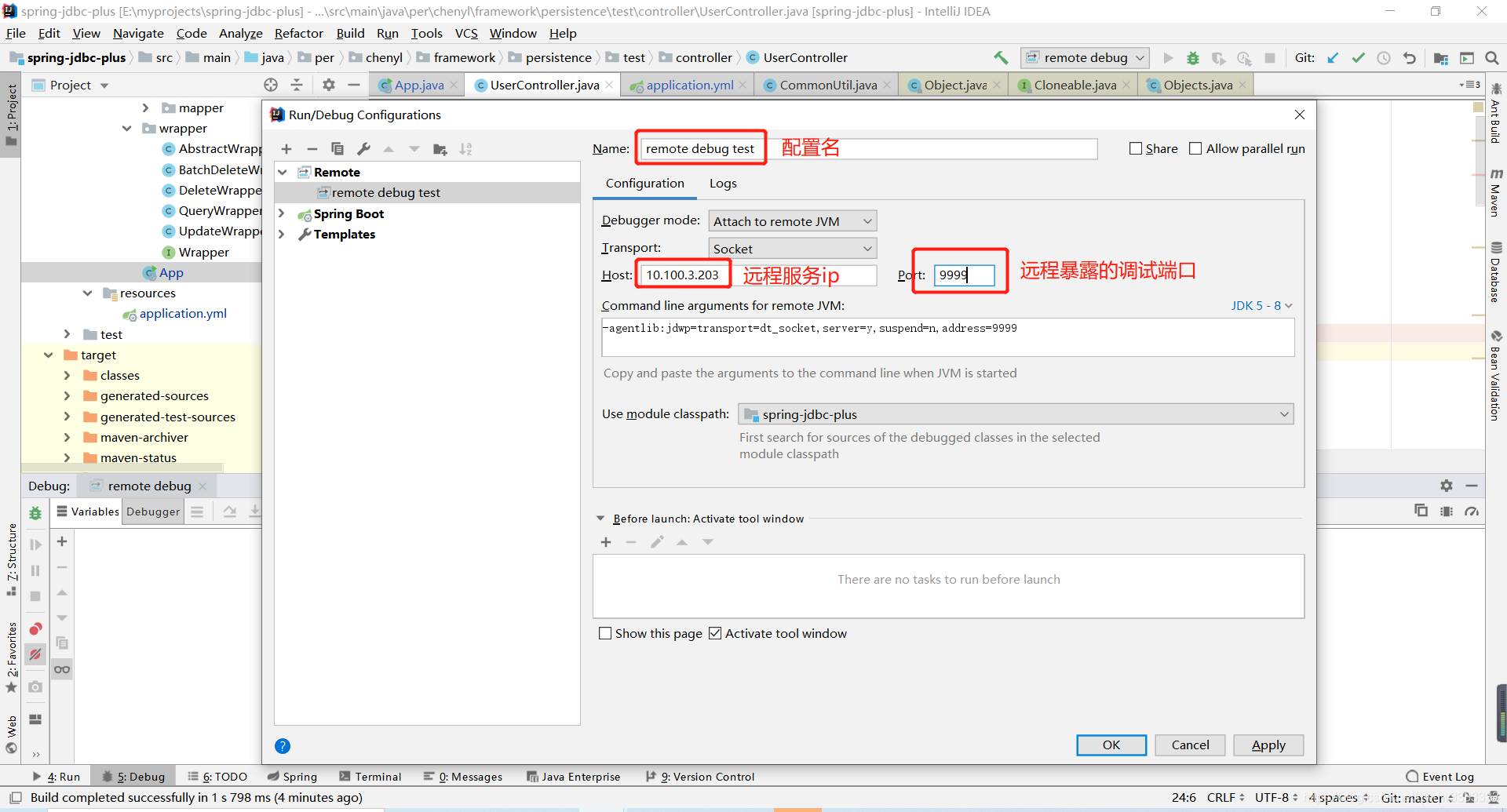Viewport: 1507px width, 812px height.
Task: Open Event Log tool window
Action: (1440, 777)
